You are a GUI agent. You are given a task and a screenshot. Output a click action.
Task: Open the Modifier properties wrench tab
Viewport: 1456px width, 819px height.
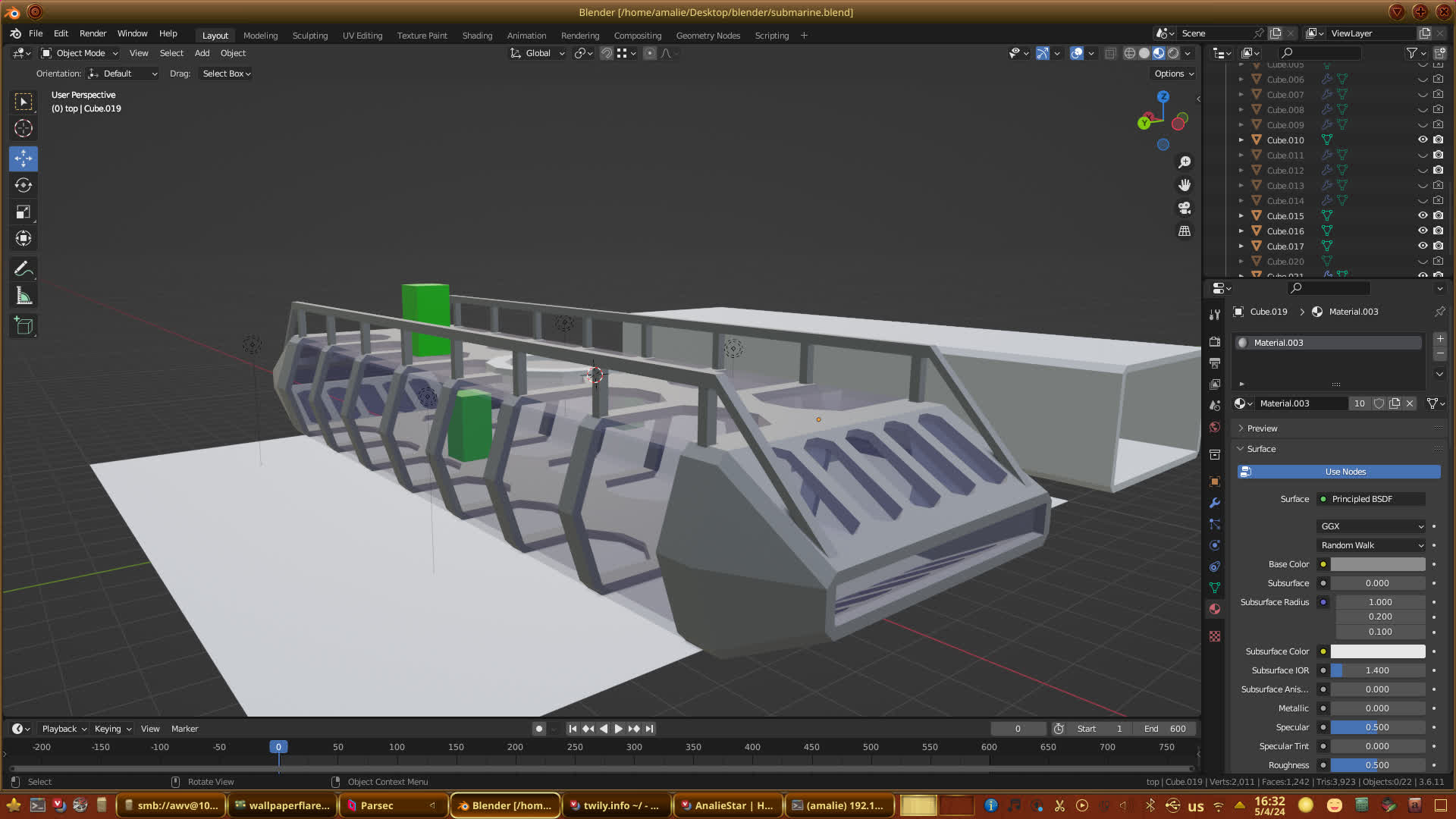(x=1215, y=503)
